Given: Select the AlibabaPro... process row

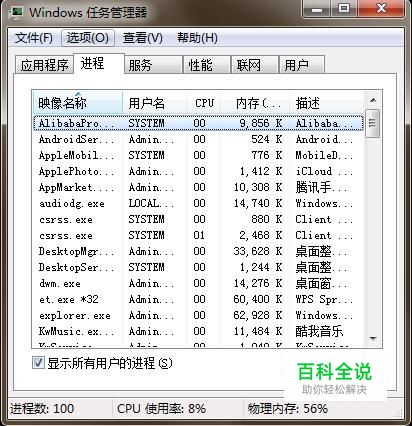Looking at the screenshot, I should click(x=198, y=123).
